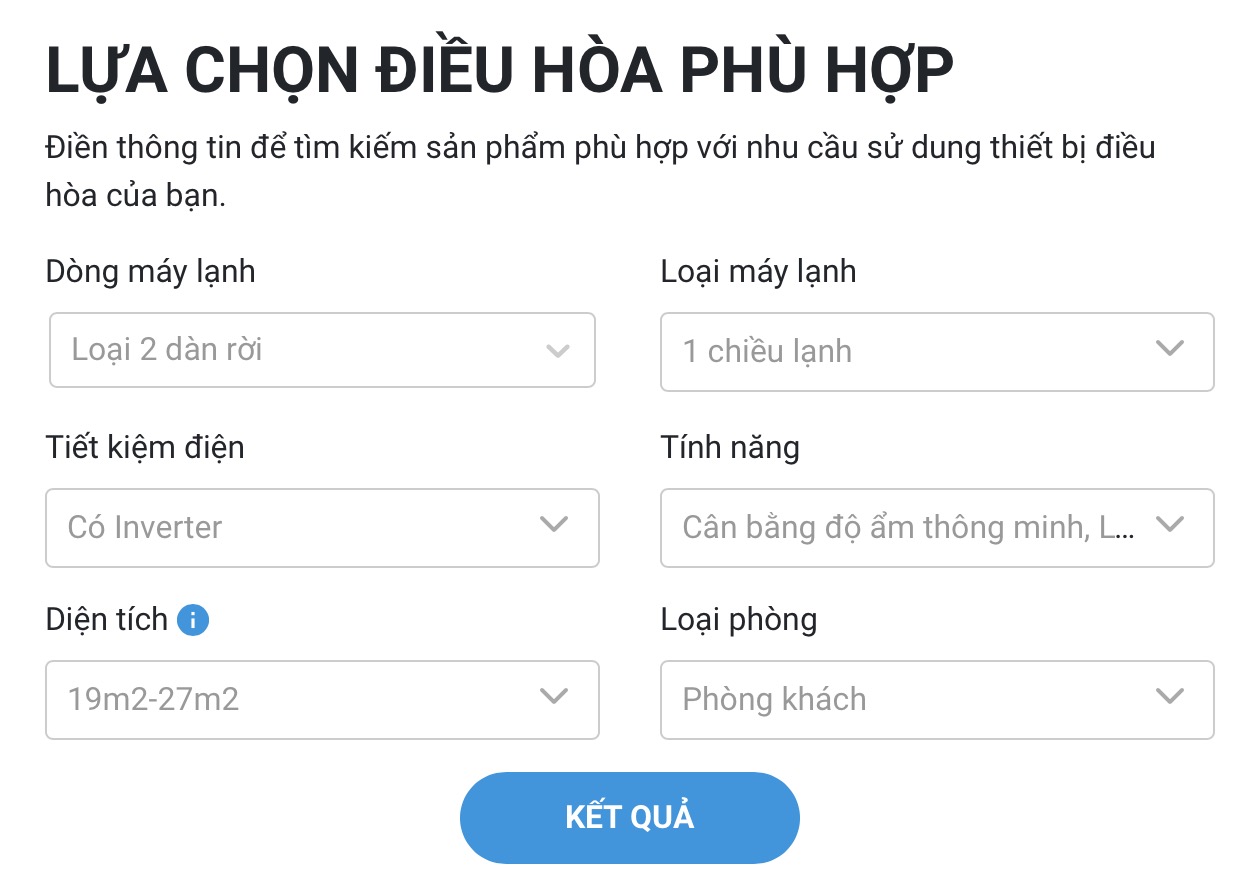Click the '19m2-27m2' selected value

[153, 699]
